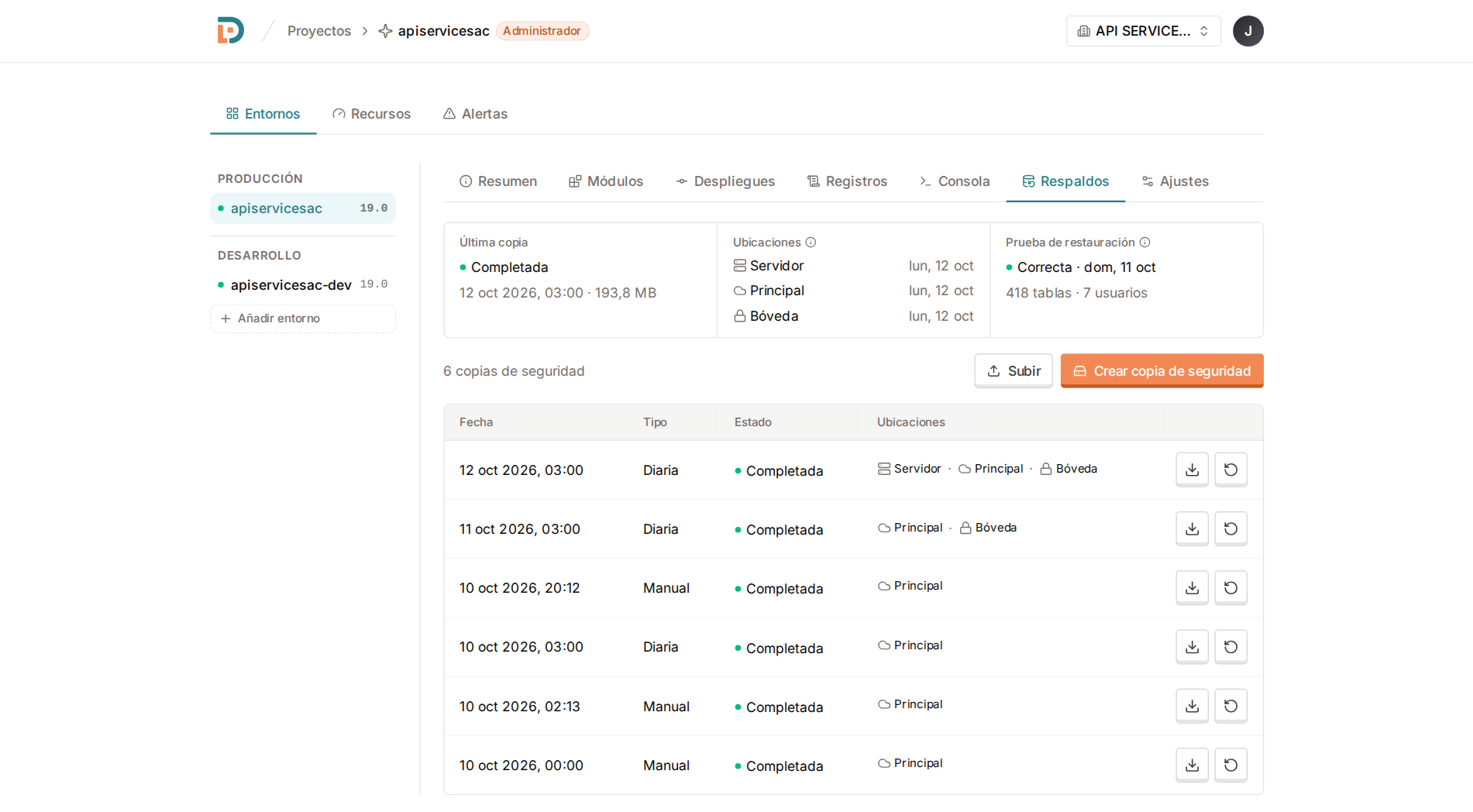Viewport: 1473px width, 812px height.
Task: Click the Servidor location icon in summary card
Action: click(740, 266)
